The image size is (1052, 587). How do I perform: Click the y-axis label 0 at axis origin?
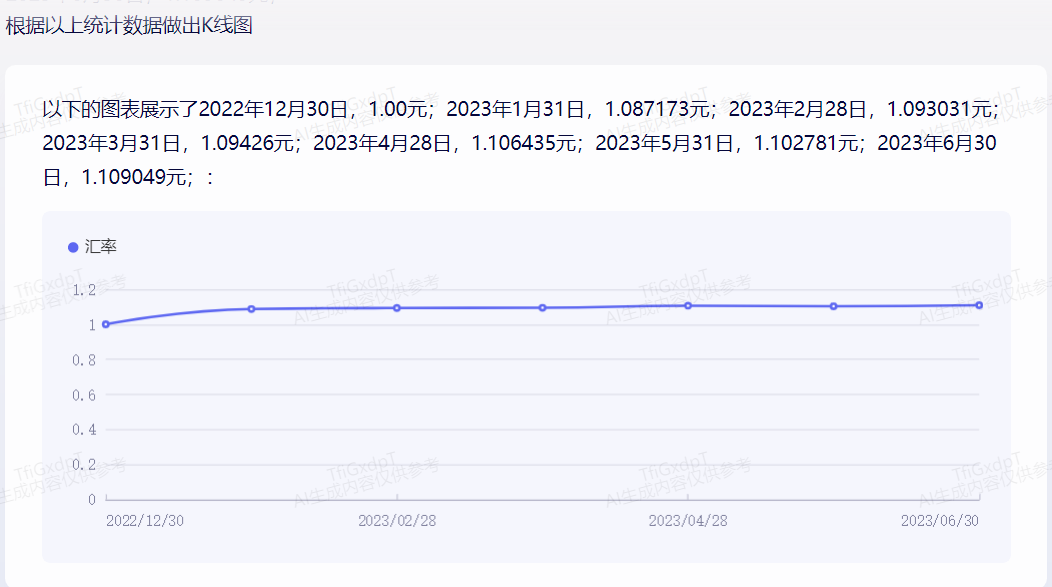(92, 499)
